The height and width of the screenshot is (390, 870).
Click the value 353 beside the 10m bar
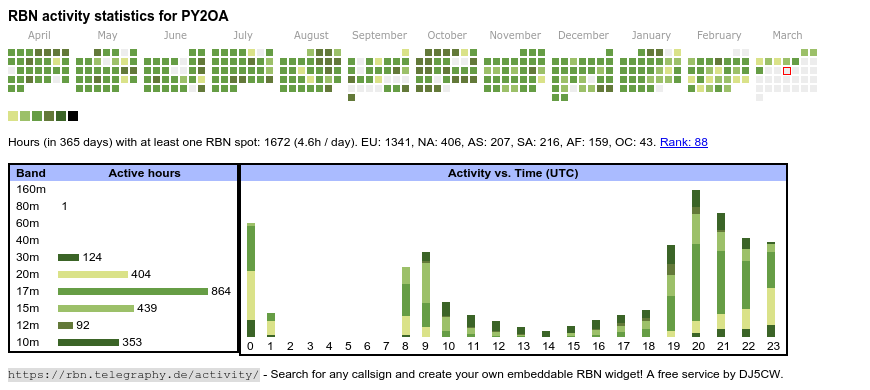pos(132,342)
